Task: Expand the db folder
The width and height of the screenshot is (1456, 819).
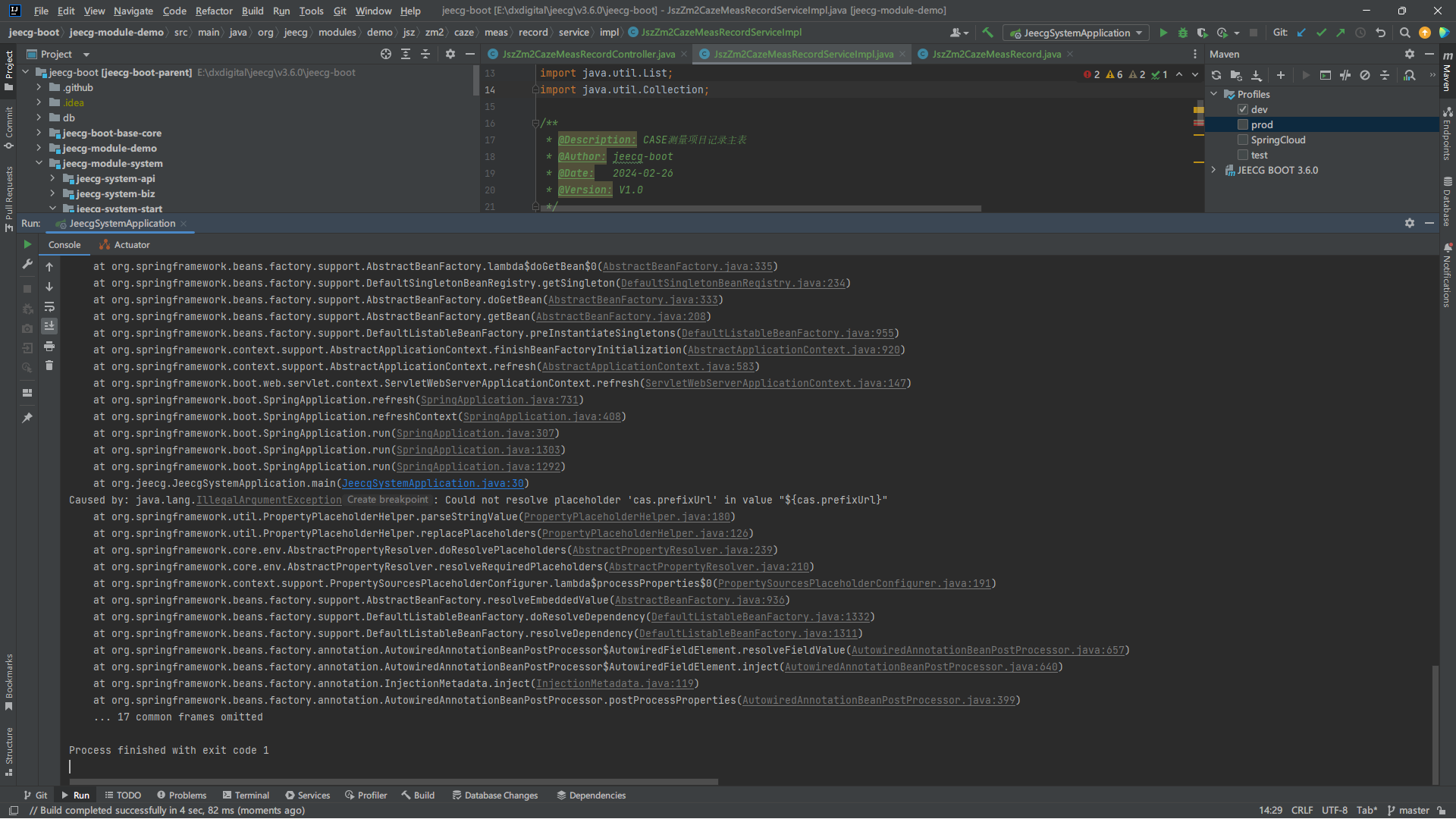Action: (39, 118)
